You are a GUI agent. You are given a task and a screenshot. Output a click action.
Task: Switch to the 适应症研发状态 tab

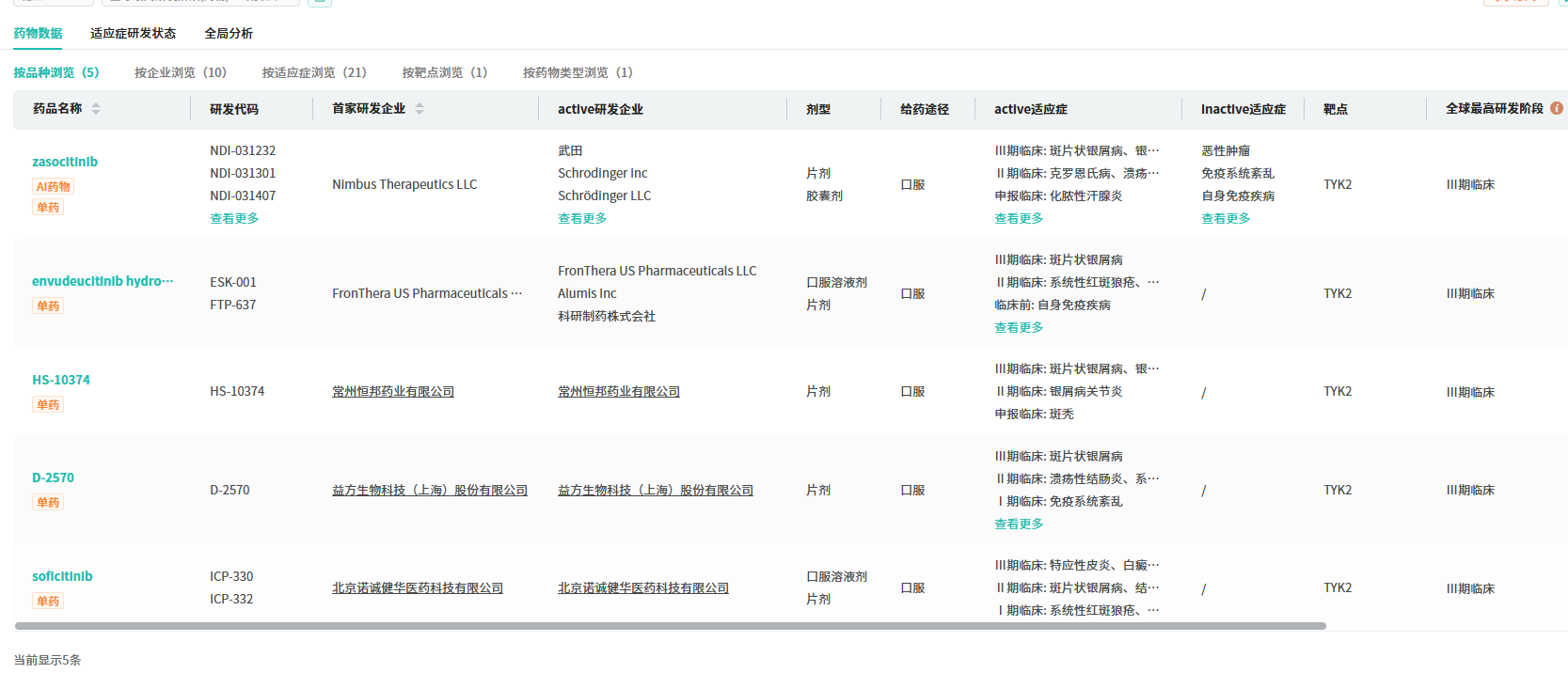tap(133, 34)
